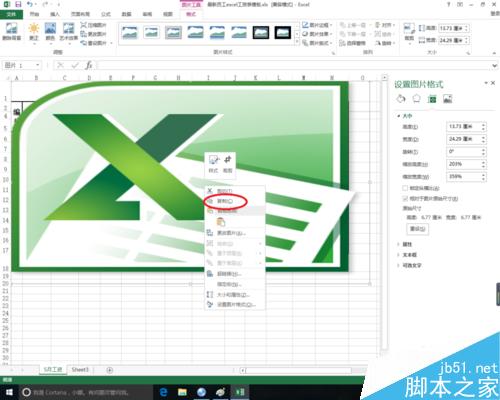Click the Scale Height field showing 203%

466,164
